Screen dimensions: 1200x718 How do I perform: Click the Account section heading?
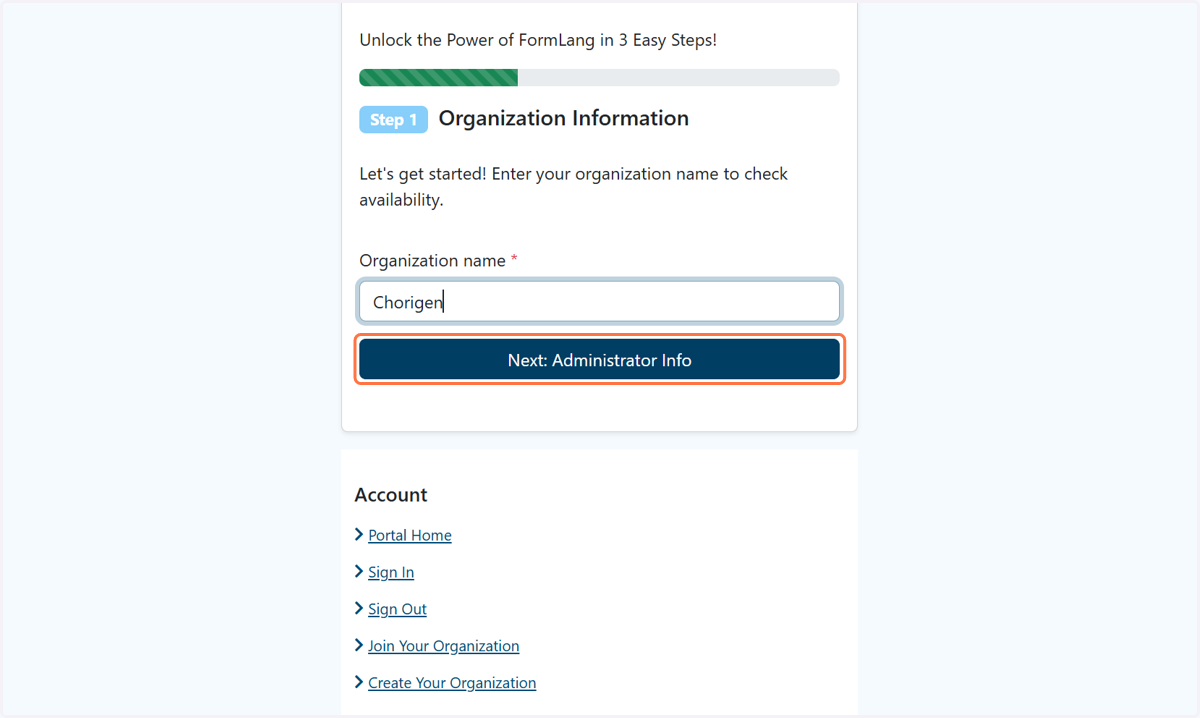tap(391, 495)
